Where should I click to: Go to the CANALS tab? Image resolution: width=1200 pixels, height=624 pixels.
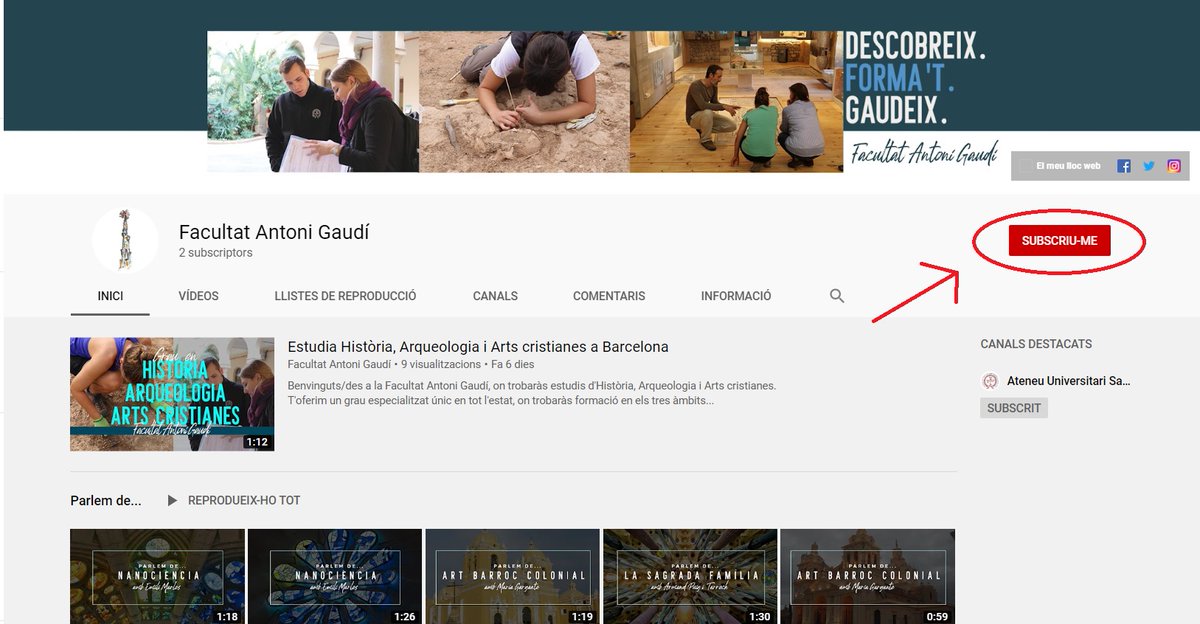click(495, 296)
